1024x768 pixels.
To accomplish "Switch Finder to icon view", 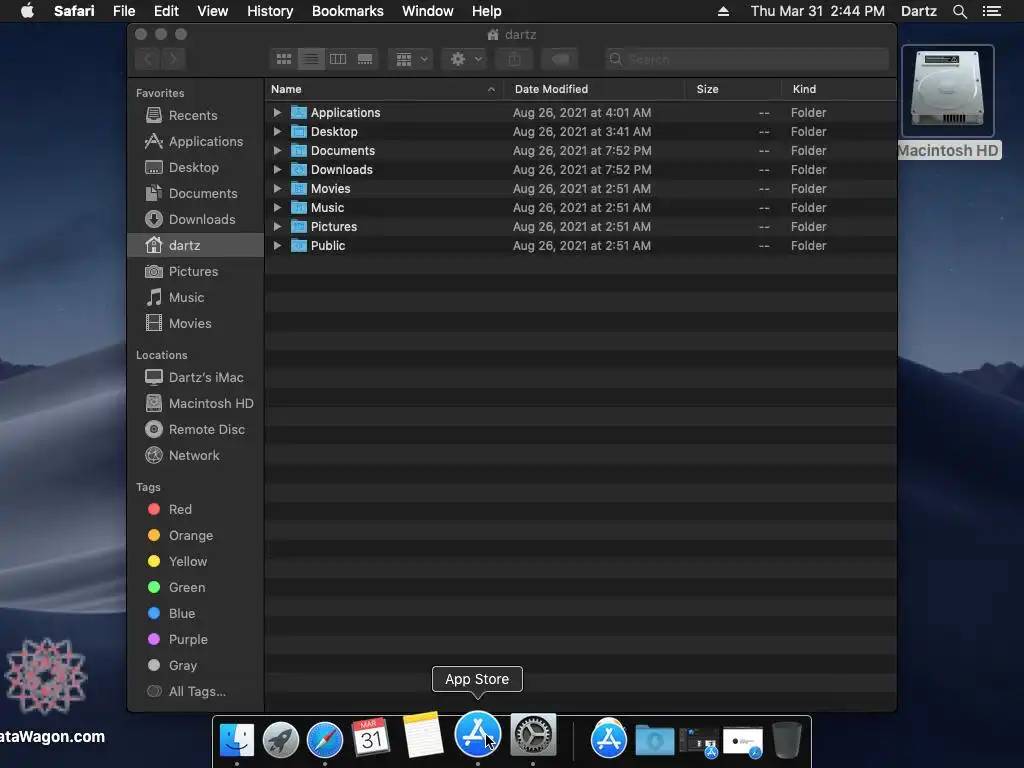I will 283,59.
